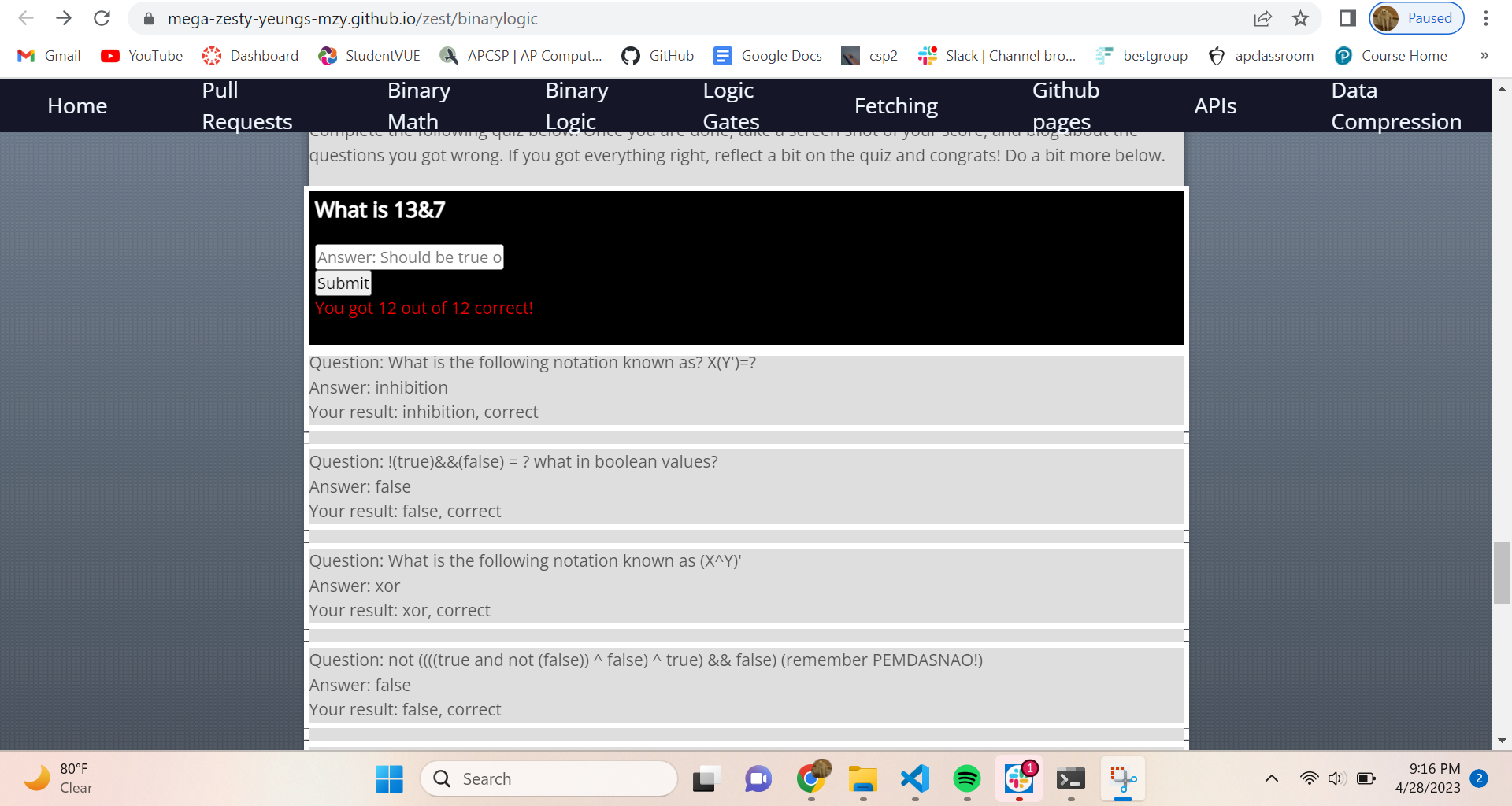This screenshot has width=1512, height=806.
Task: Open Snipping Tool from taskbar
Action: (x=1123, y=778)
